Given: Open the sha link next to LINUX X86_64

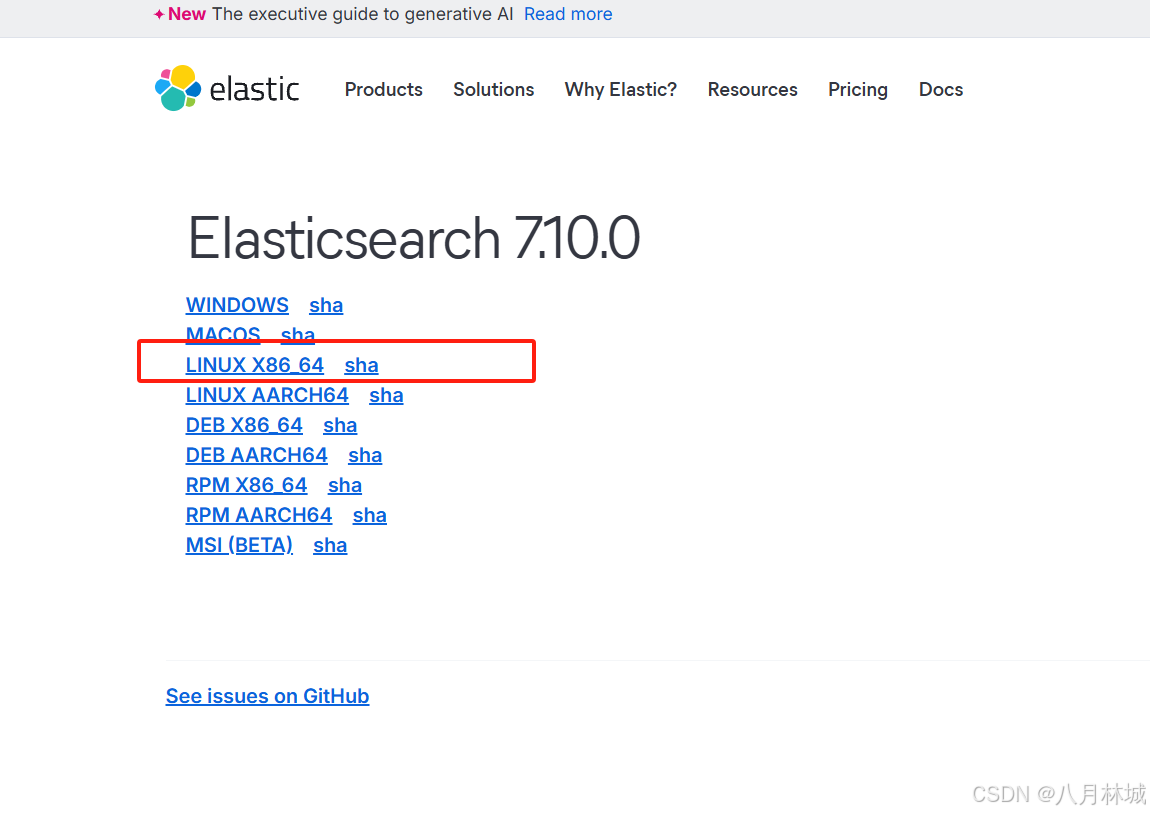Looking at the screenshot, I should click(x=362, y=365).
